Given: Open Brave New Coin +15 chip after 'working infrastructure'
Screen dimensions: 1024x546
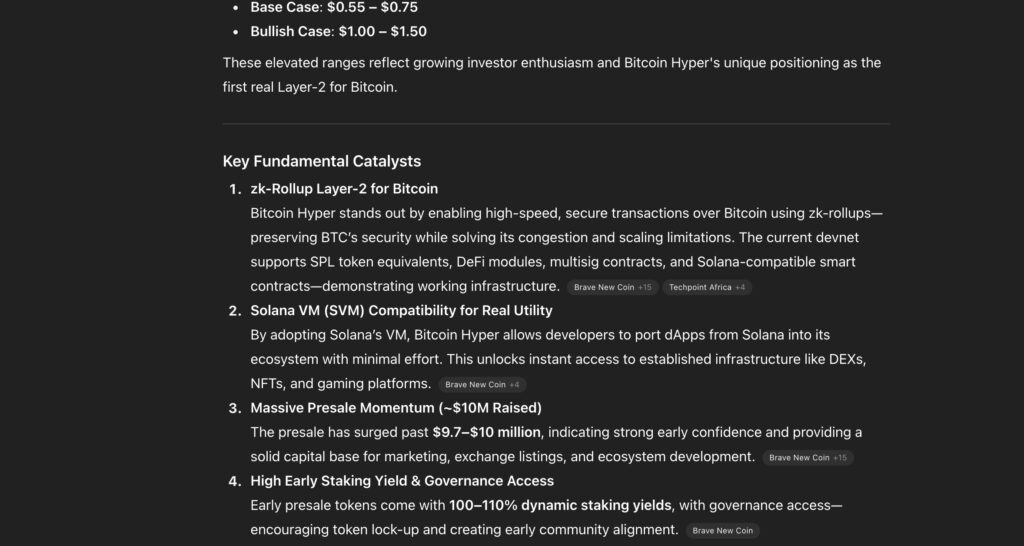Looking at the screenshot, I should (613, 287).
